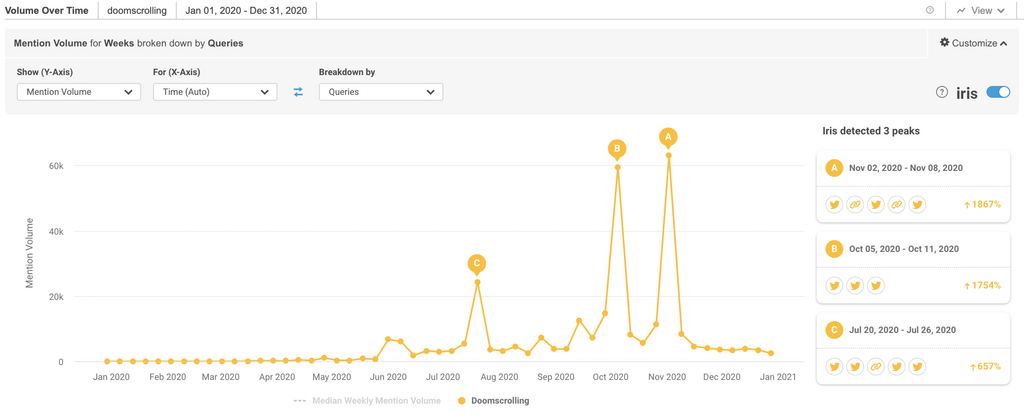Image resolution: width=1024 pixels, height=415 pixels.
Task: Click peak C marker on the chart
Action: coord(477,264)
